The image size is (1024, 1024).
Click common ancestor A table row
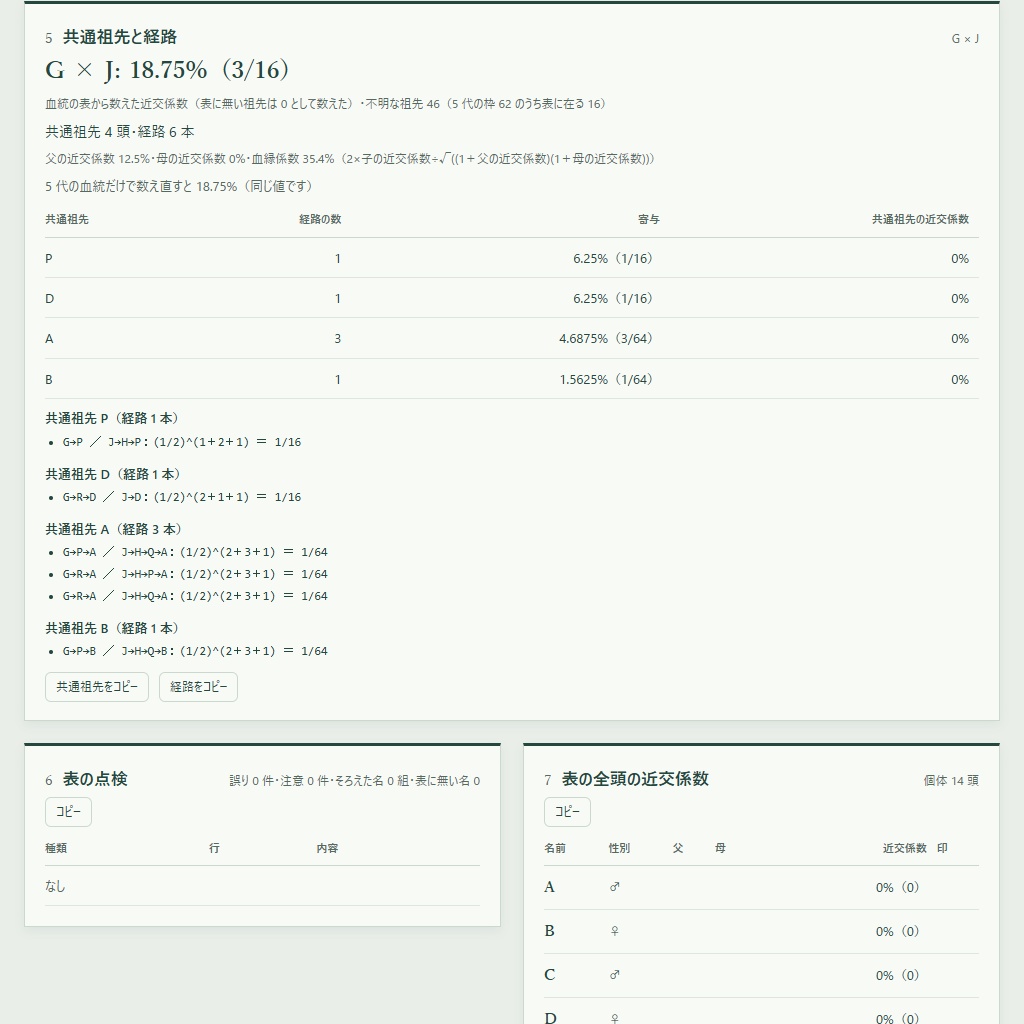coord(512,338)
